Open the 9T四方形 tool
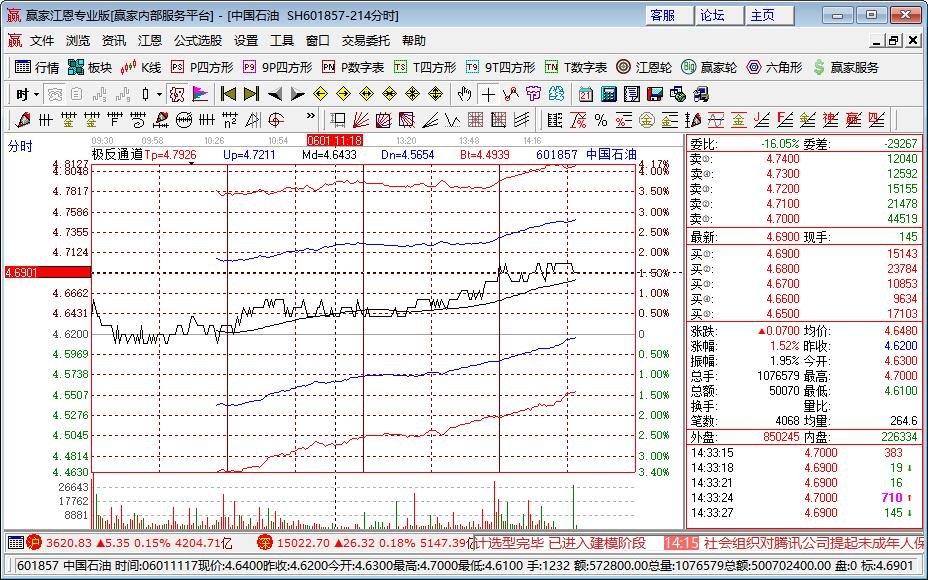The width and height of the screenshot is (928, 580). click(500, 67)
